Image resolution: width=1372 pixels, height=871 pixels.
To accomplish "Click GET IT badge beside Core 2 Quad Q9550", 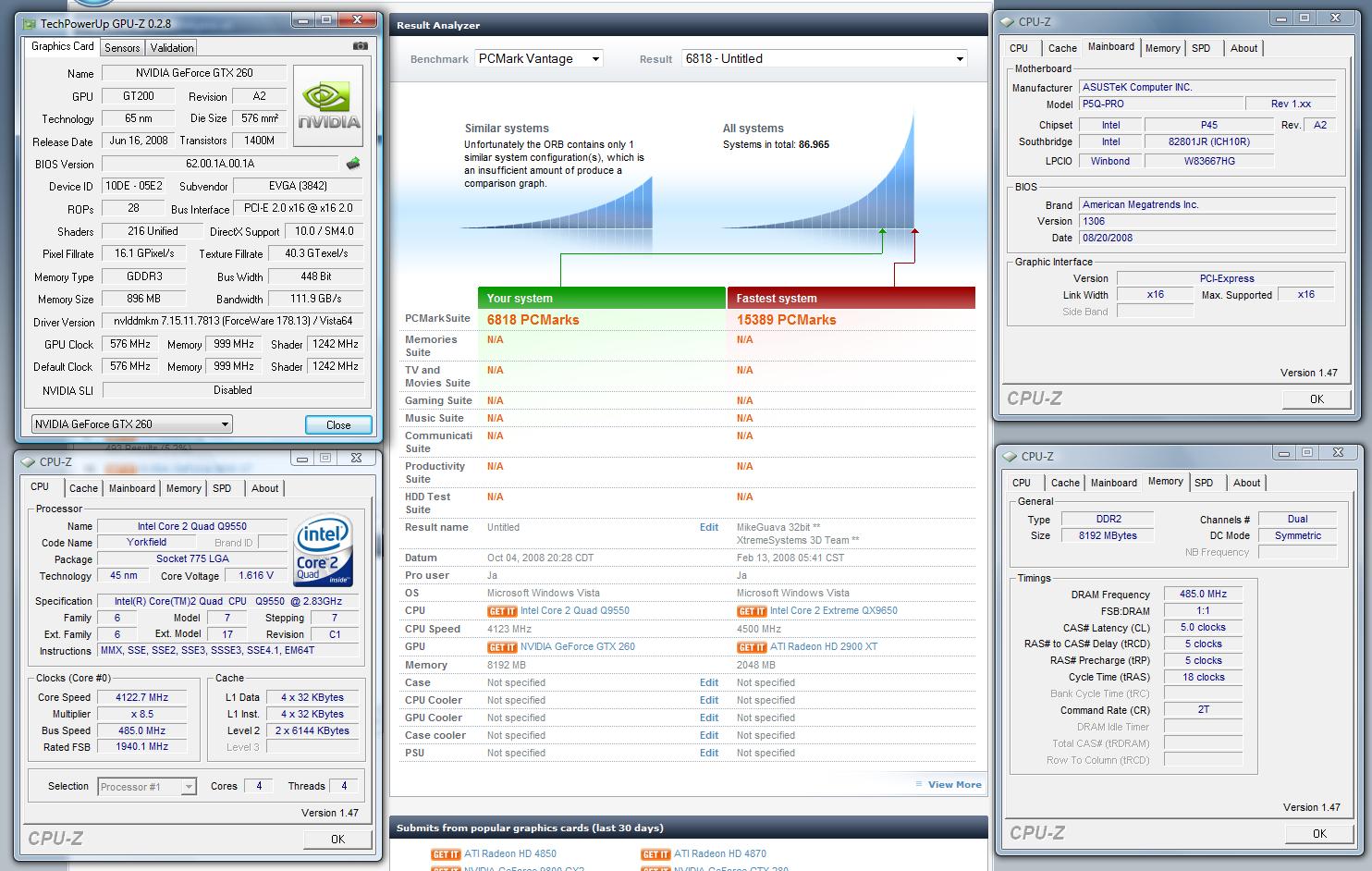I will click(502, 611).
